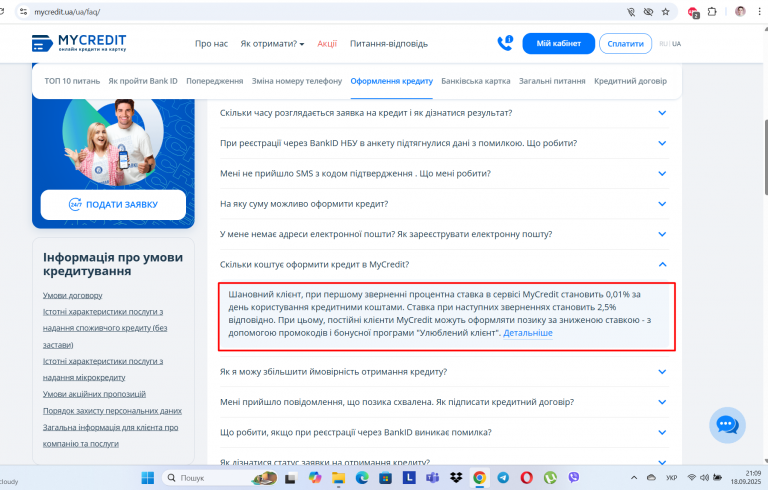Open Telegram from the taskbar
Image resolution: width=768 pixels, height=490 pixels.
click(503, 477)
